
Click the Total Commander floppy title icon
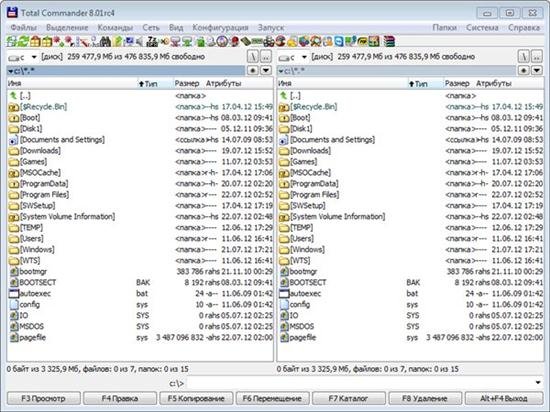pyautogui.click(x=12, y=12)
